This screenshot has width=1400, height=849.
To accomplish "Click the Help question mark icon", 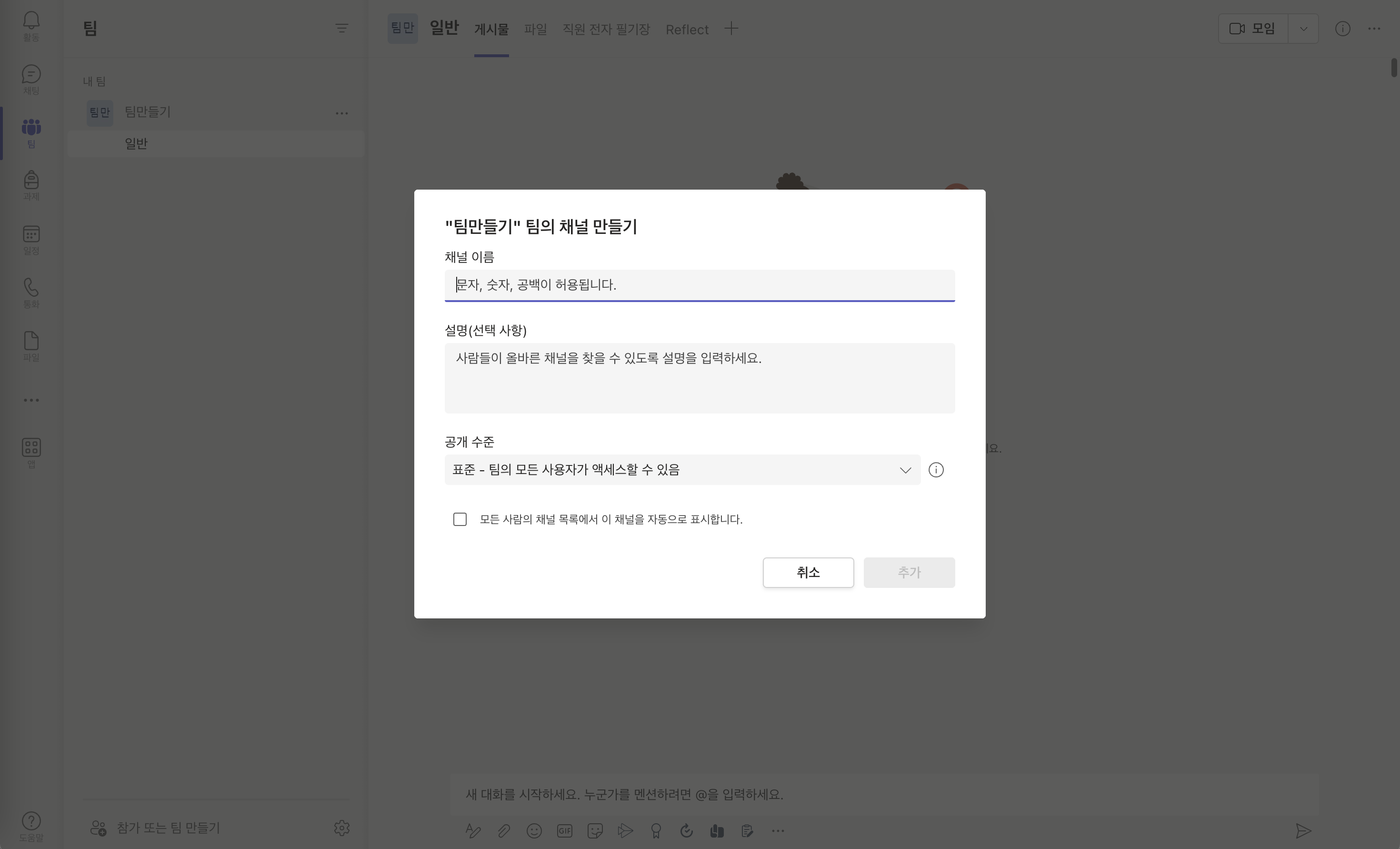I will coord(31,820).
